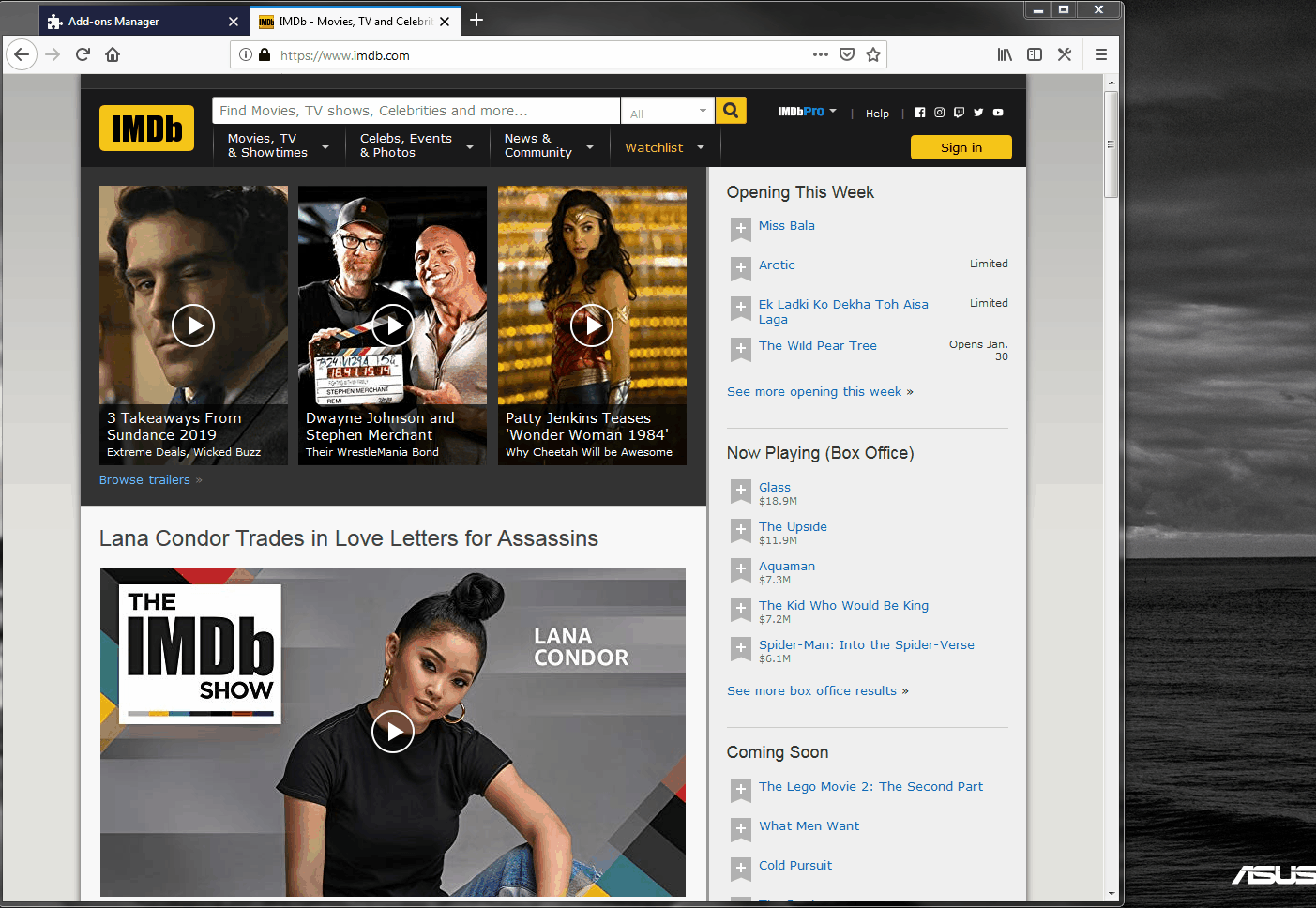The width and height of the screenshot is (1316, 908).
Task: Open the Lana Condor article headline
Action: tap(349, 538)
